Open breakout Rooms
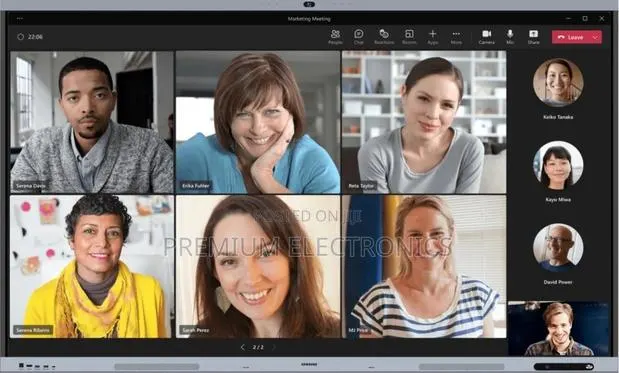 (x=409, y=37)
